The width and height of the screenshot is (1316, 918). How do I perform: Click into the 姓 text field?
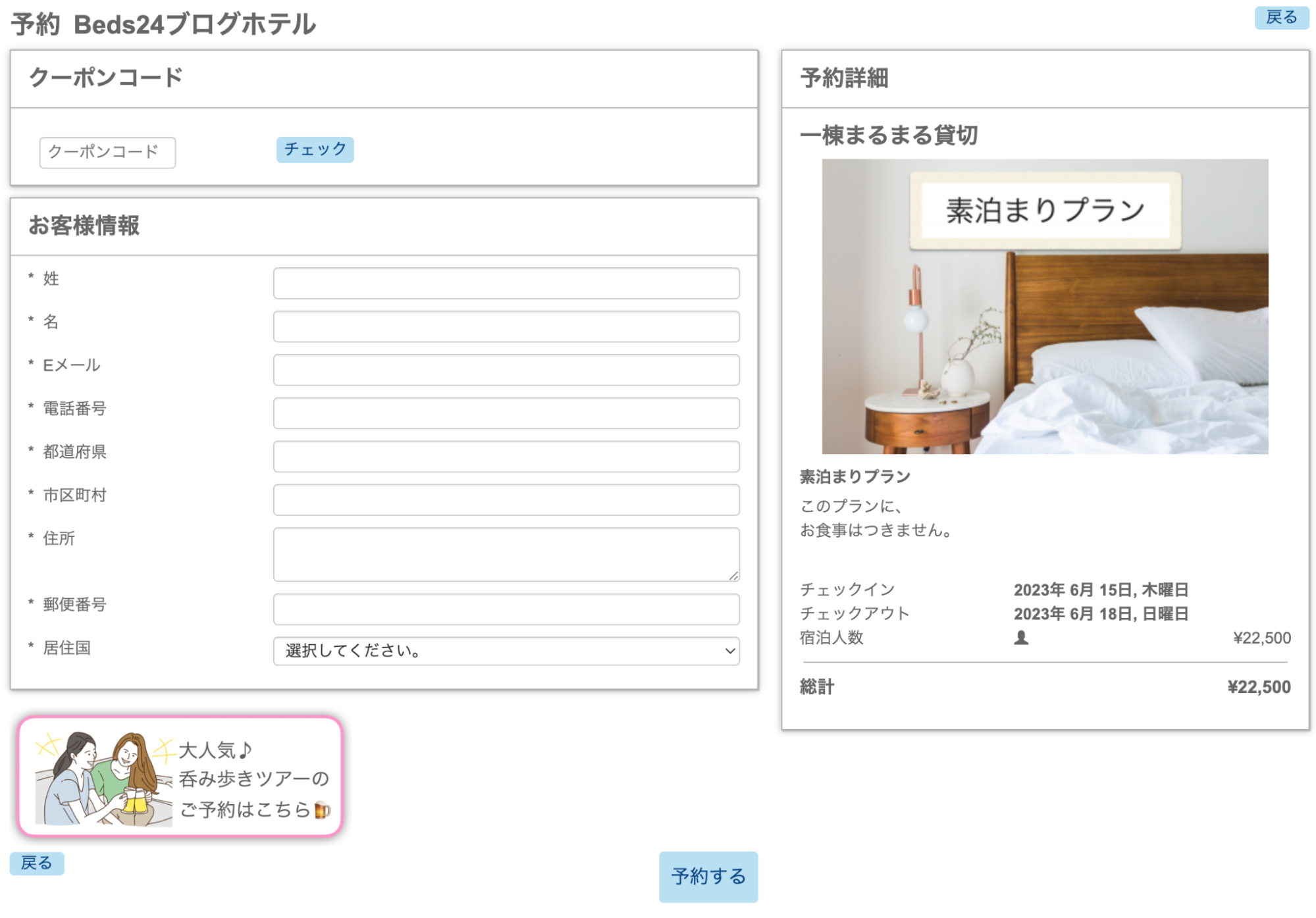[506, 283]
